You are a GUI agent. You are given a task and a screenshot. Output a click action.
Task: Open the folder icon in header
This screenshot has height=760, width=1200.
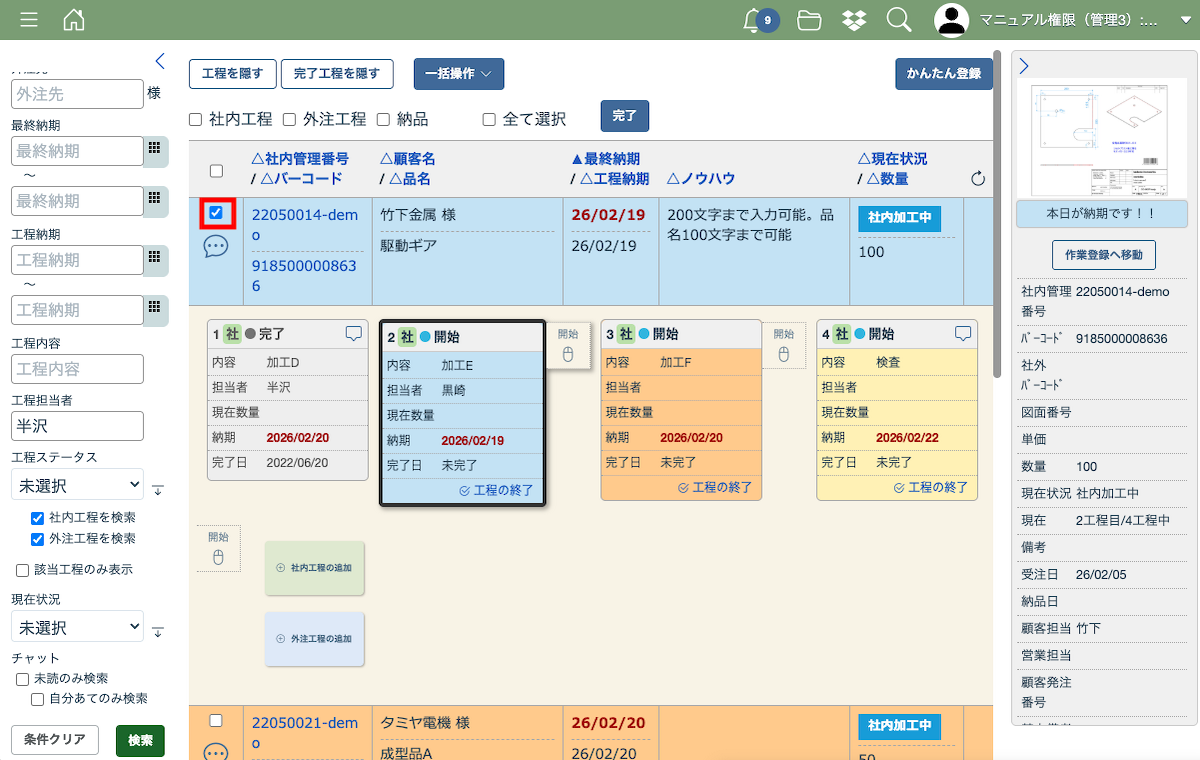809,20
